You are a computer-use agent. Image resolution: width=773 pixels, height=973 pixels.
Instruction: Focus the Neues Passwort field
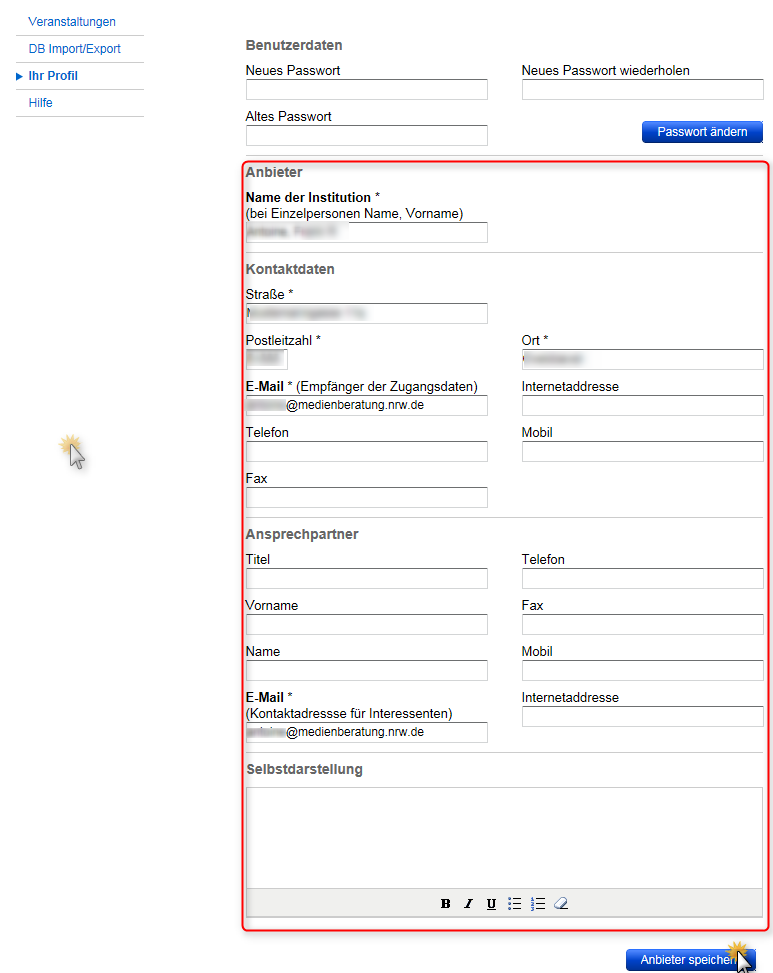pyautogui.click(x=366, y=90)
